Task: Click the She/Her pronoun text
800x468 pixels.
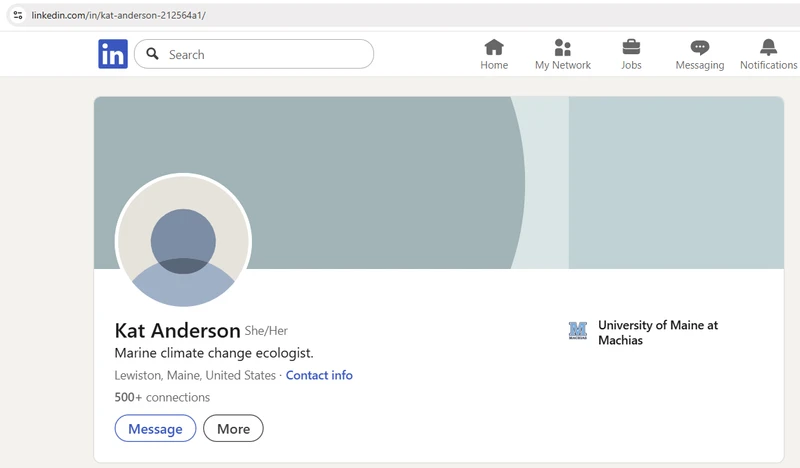Action: [266, 331]
